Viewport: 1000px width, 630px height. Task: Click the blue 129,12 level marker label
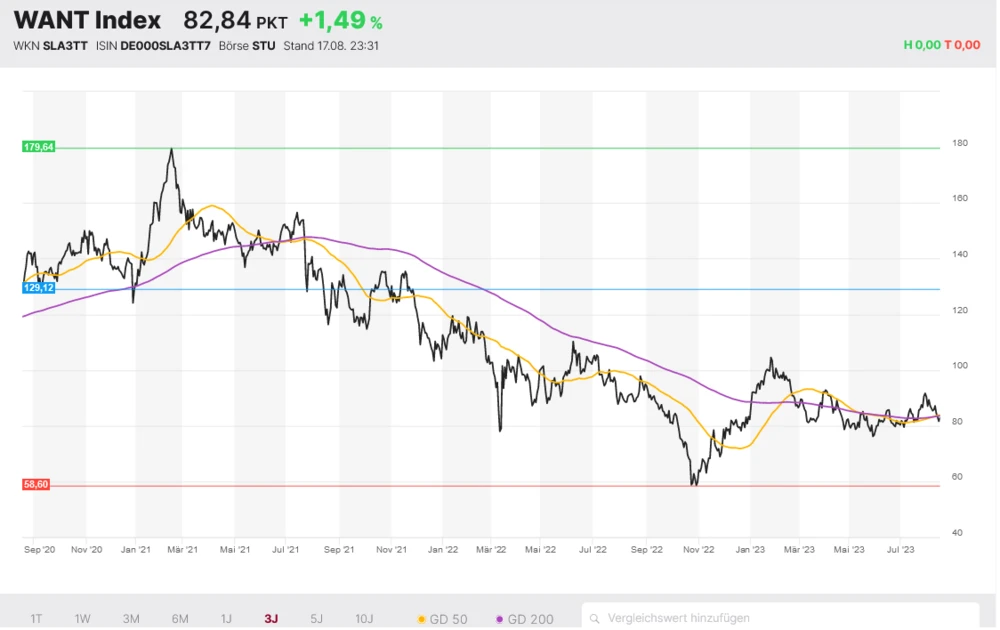(39, 287)
